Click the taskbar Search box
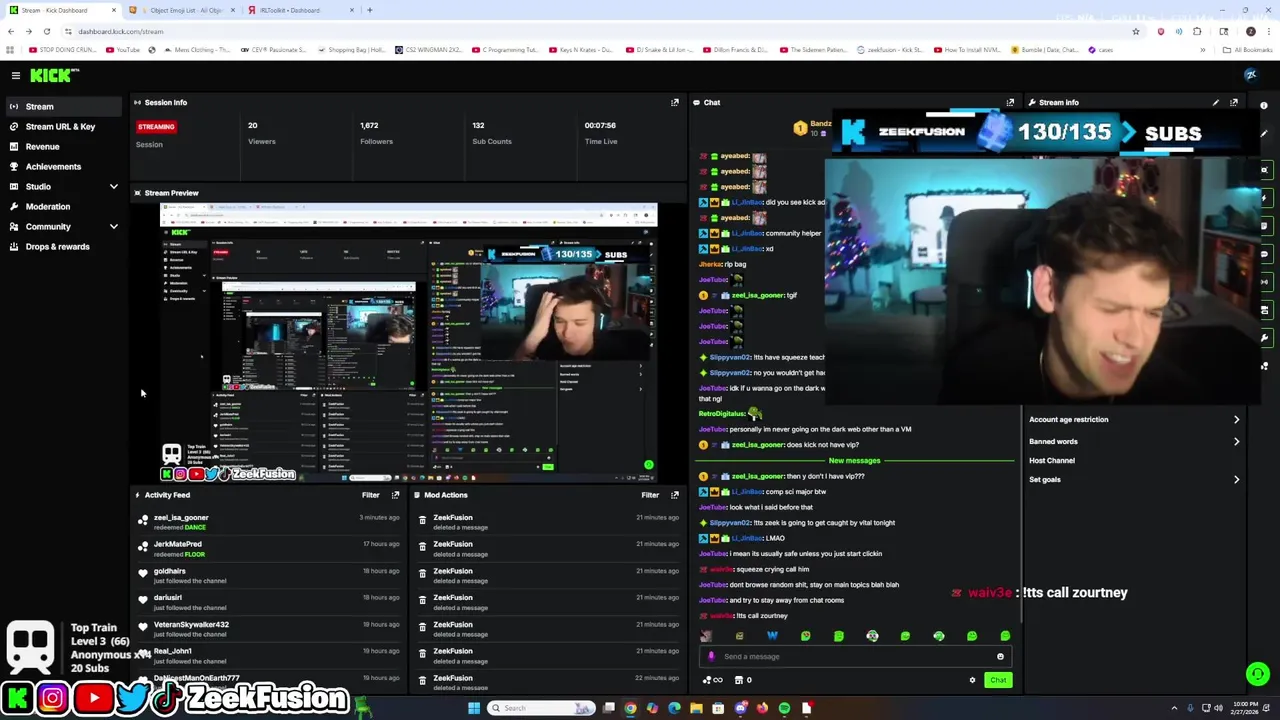The width and height of the screenshot is (1280, 720). tap(541, 708)
